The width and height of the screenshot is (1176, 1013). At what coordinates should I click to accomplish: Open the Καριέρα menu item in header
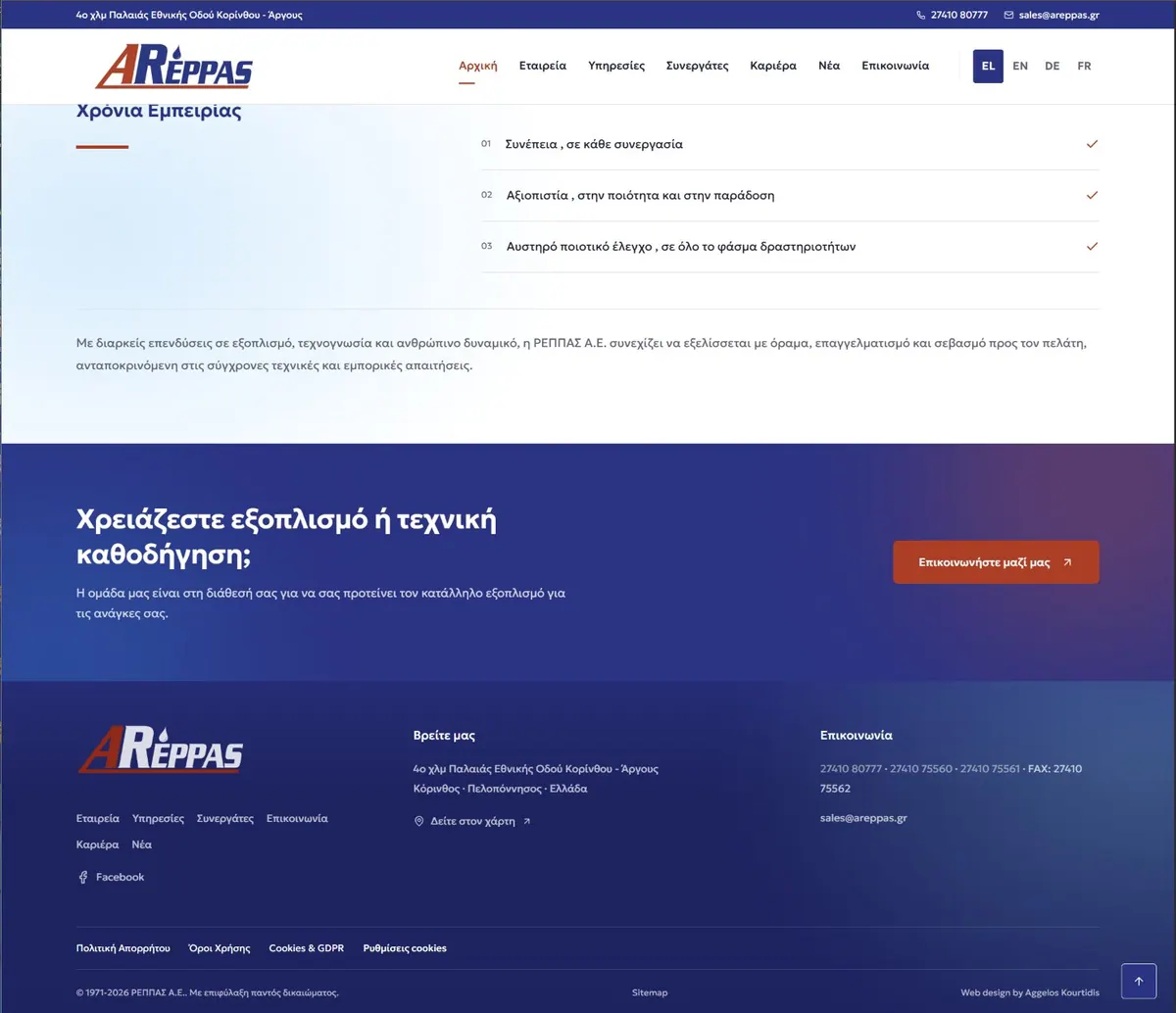click(773, 66)
